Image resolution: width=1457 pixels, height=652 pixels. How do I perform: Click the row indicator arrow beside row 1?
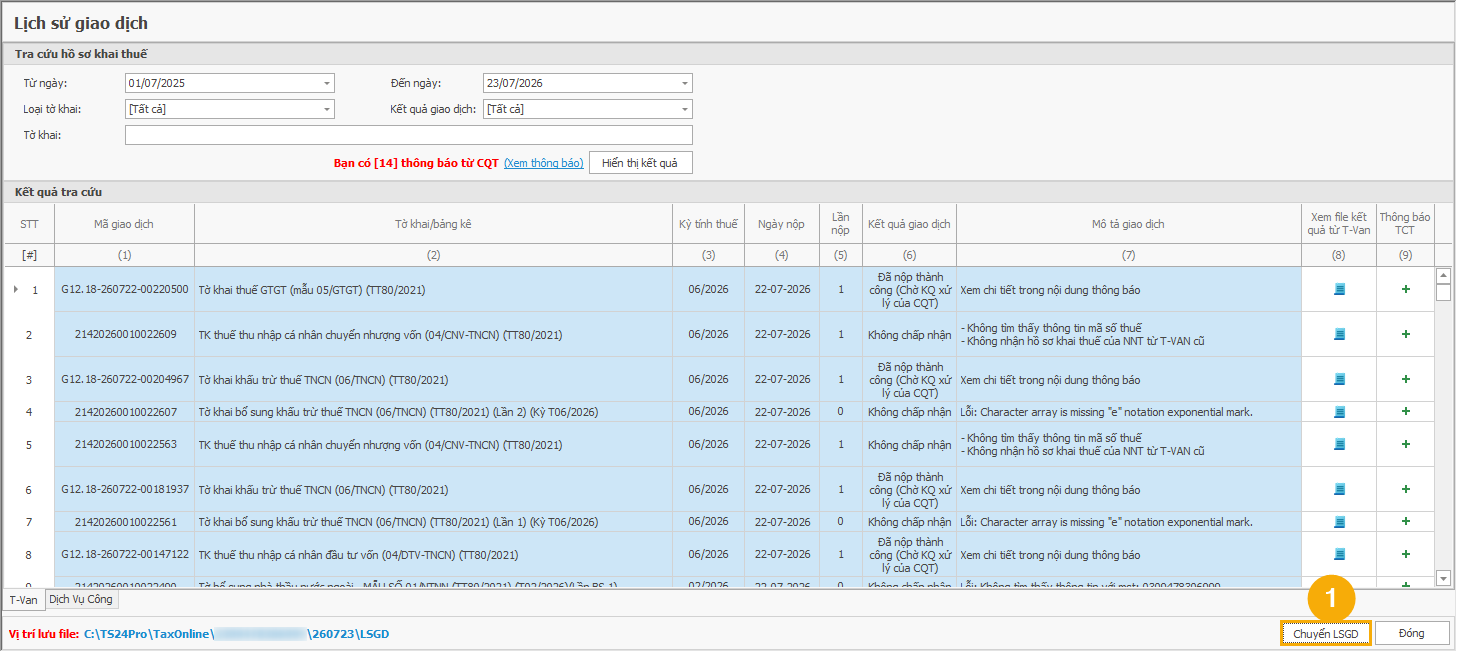click(15, 289)
